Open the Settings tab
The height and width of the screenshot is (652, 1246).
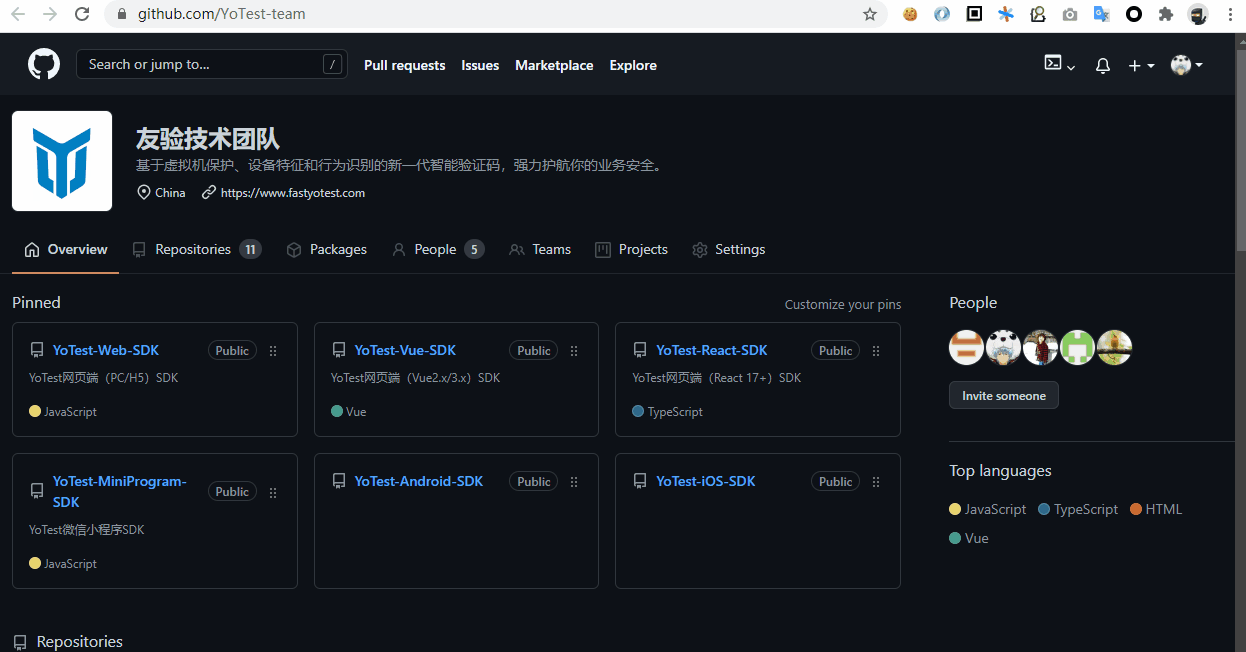729,249
